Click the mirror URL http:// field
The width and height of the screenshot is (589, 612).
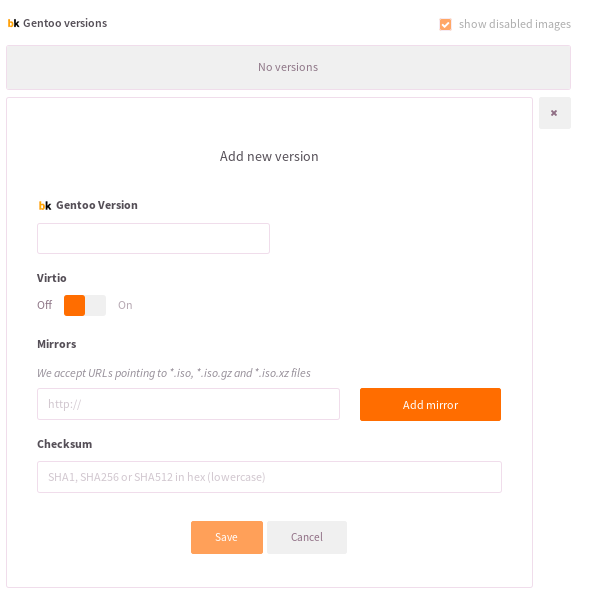(188, 404)
